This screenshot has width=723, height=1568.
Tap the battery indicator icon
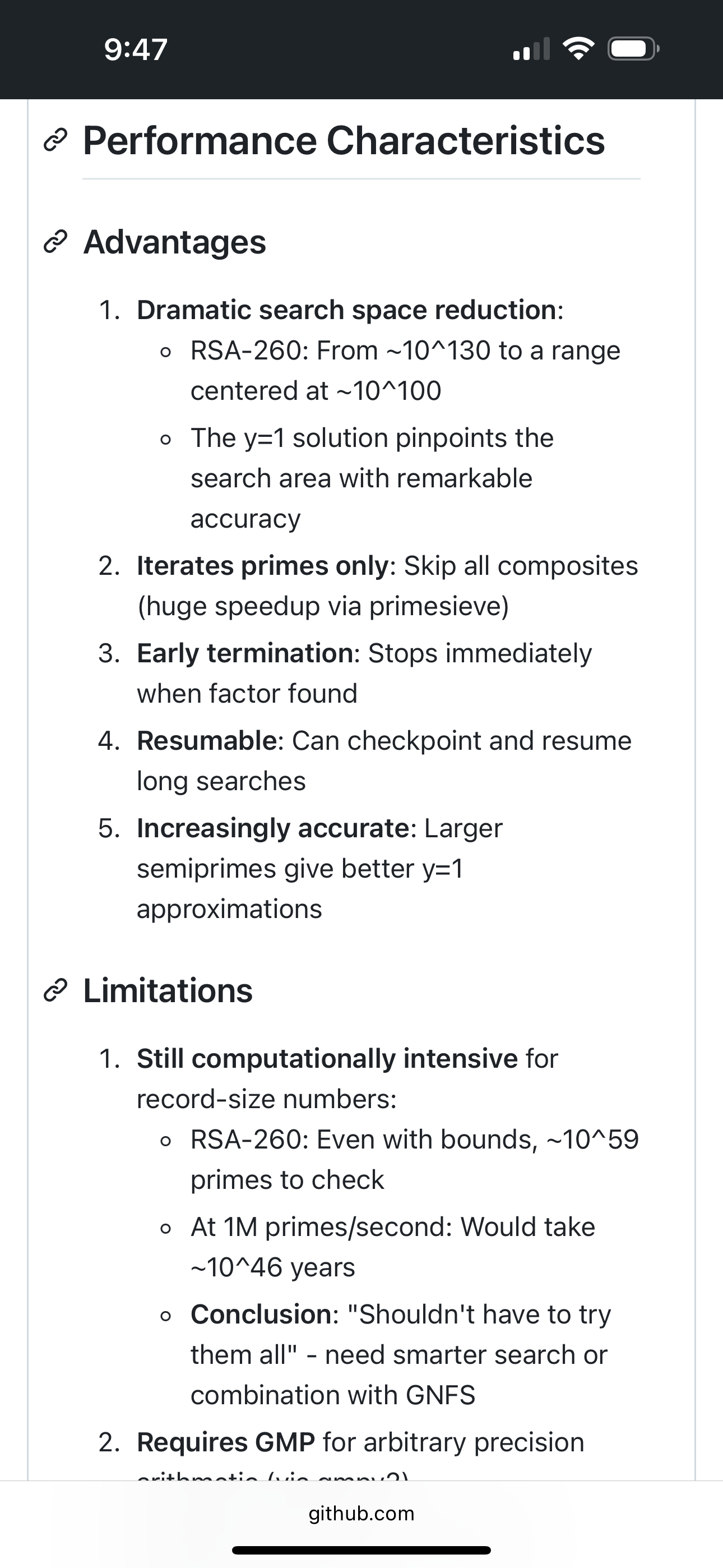[633, 49]
